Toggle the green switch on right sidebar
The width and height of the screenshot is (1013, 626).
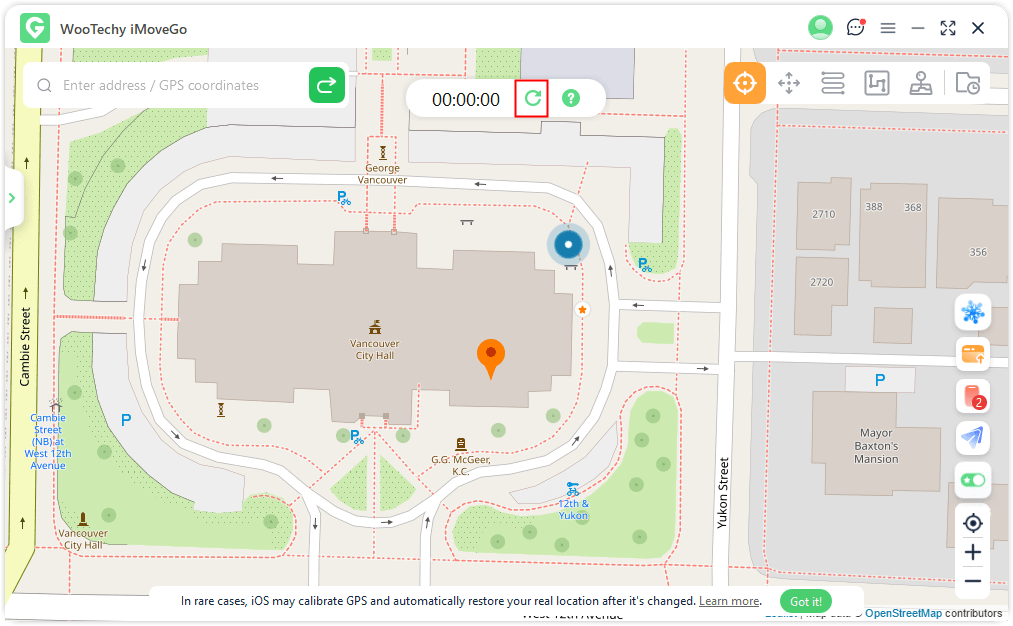[972, 480]
